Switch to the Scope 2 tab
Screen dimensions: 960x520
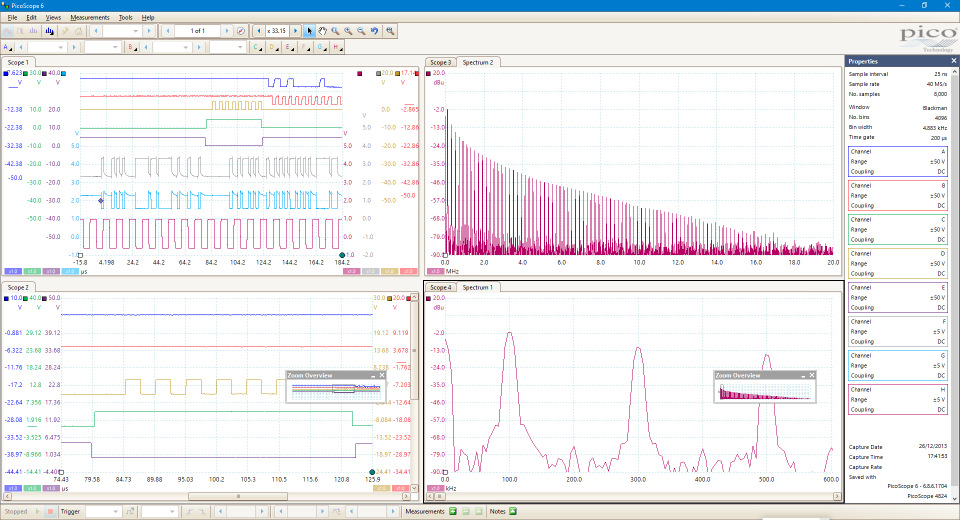pyautogui.click(x=18, y=287)
